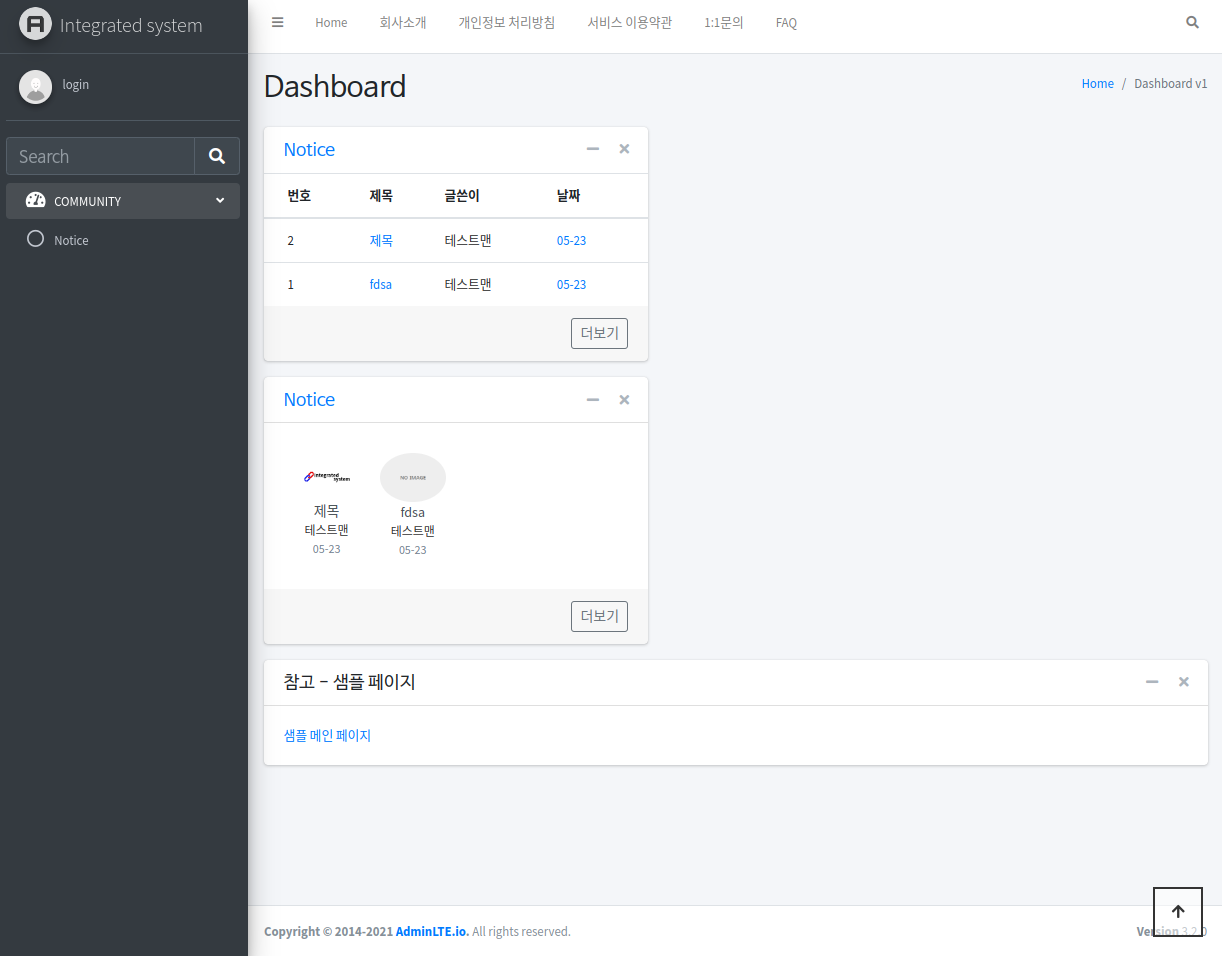Go to the FAQ menu item
Viewport: 1222px width, 956px height.
(x=786, y=22)
